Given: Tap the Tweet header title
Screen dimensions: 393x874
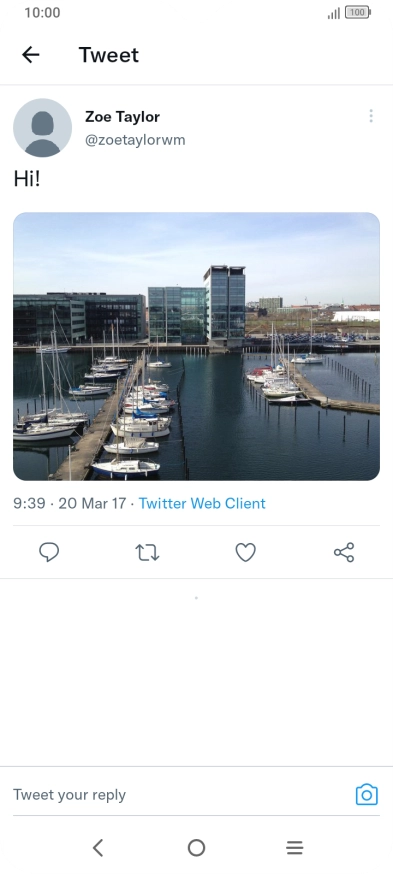Looking at the screenshot, I should point(109,55).
